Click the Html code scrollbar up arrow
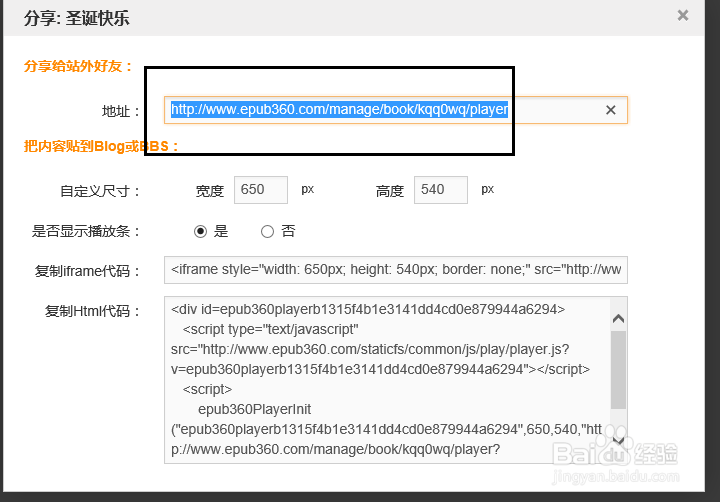 (619, 318)
